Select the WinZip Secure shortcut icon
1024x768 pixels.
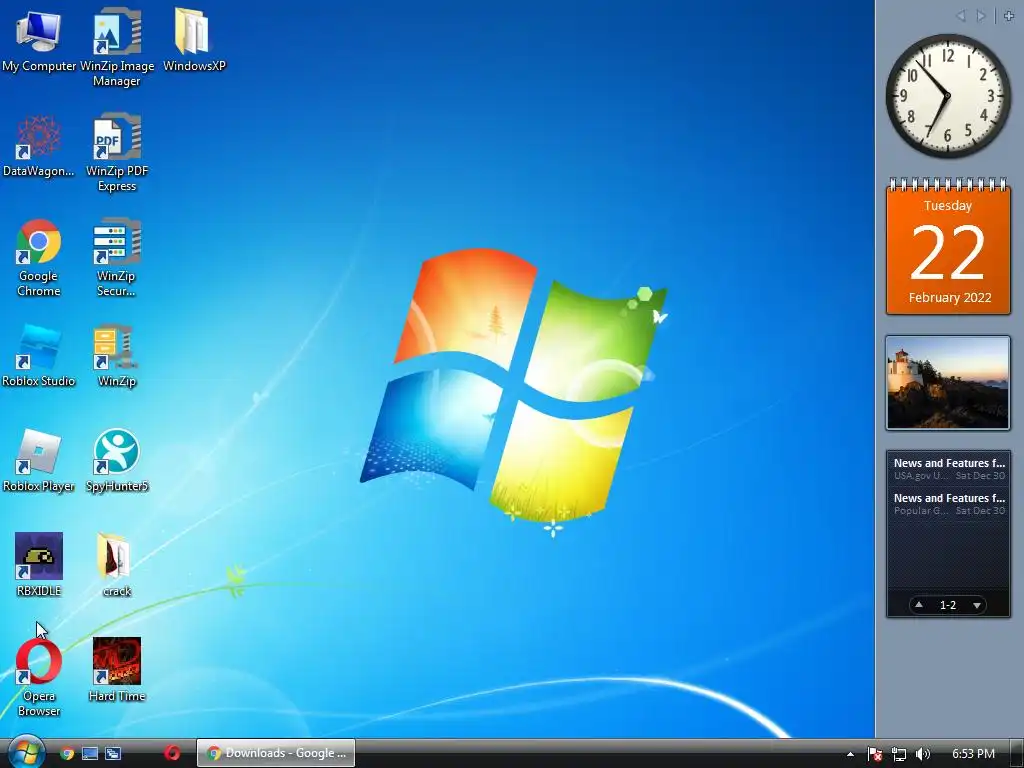pyautogui.click(x=116, y=258)
